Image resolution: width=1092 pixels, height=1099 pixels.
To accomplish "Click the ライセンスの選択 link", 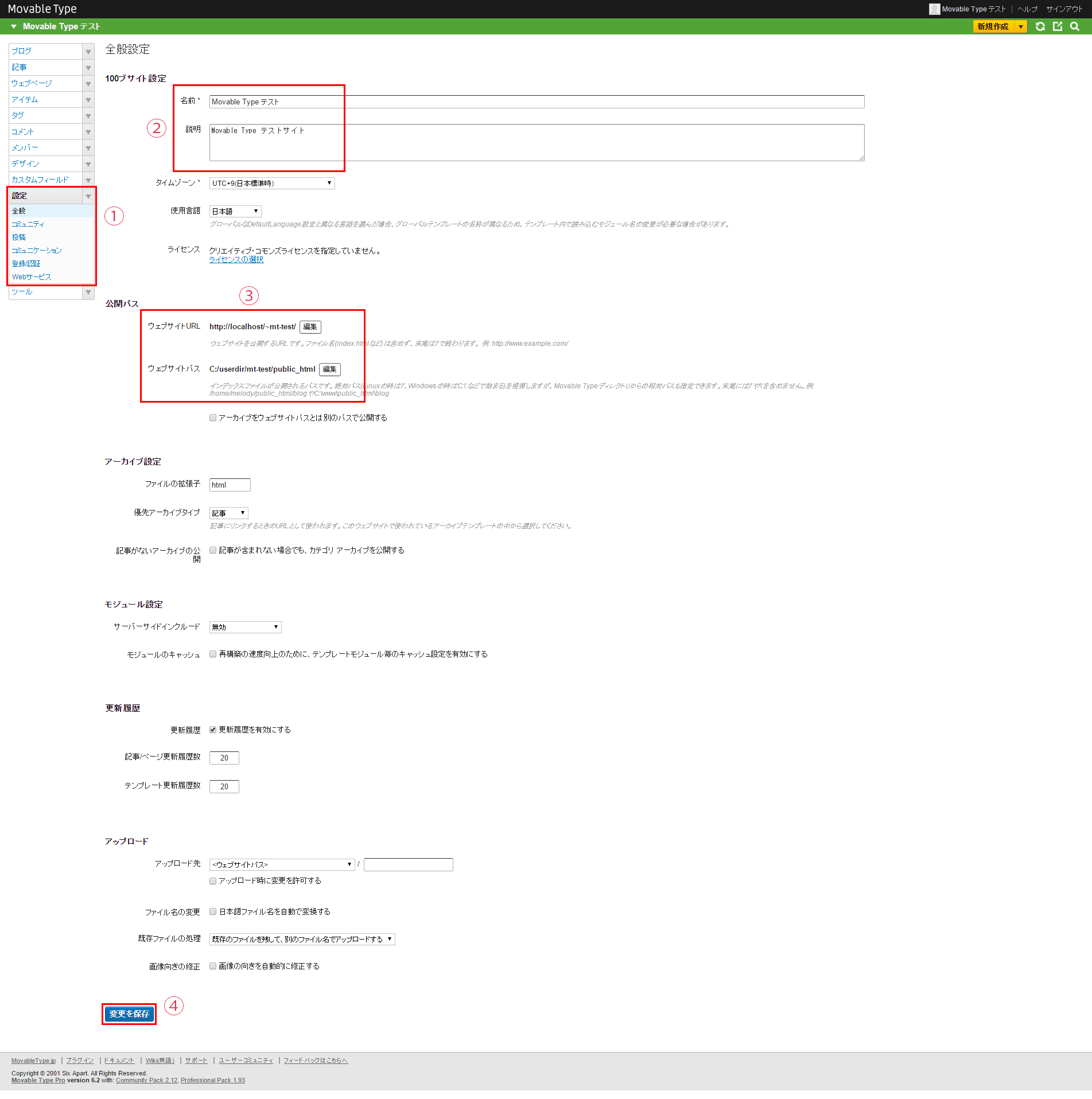I will [236, 260].
